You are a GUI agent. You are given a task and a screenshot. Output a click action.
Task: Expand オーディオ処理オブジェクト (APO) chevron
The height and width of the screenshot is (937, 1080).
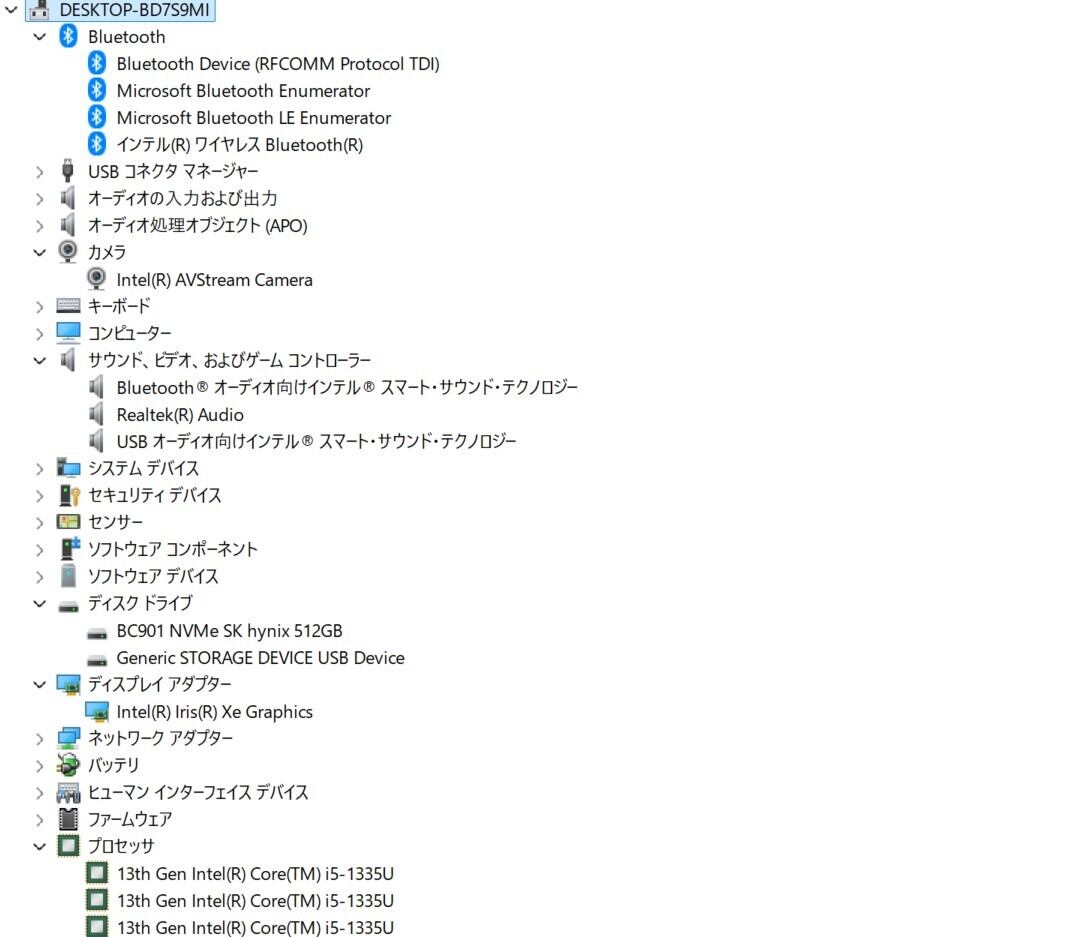click(x=39, y=226)
